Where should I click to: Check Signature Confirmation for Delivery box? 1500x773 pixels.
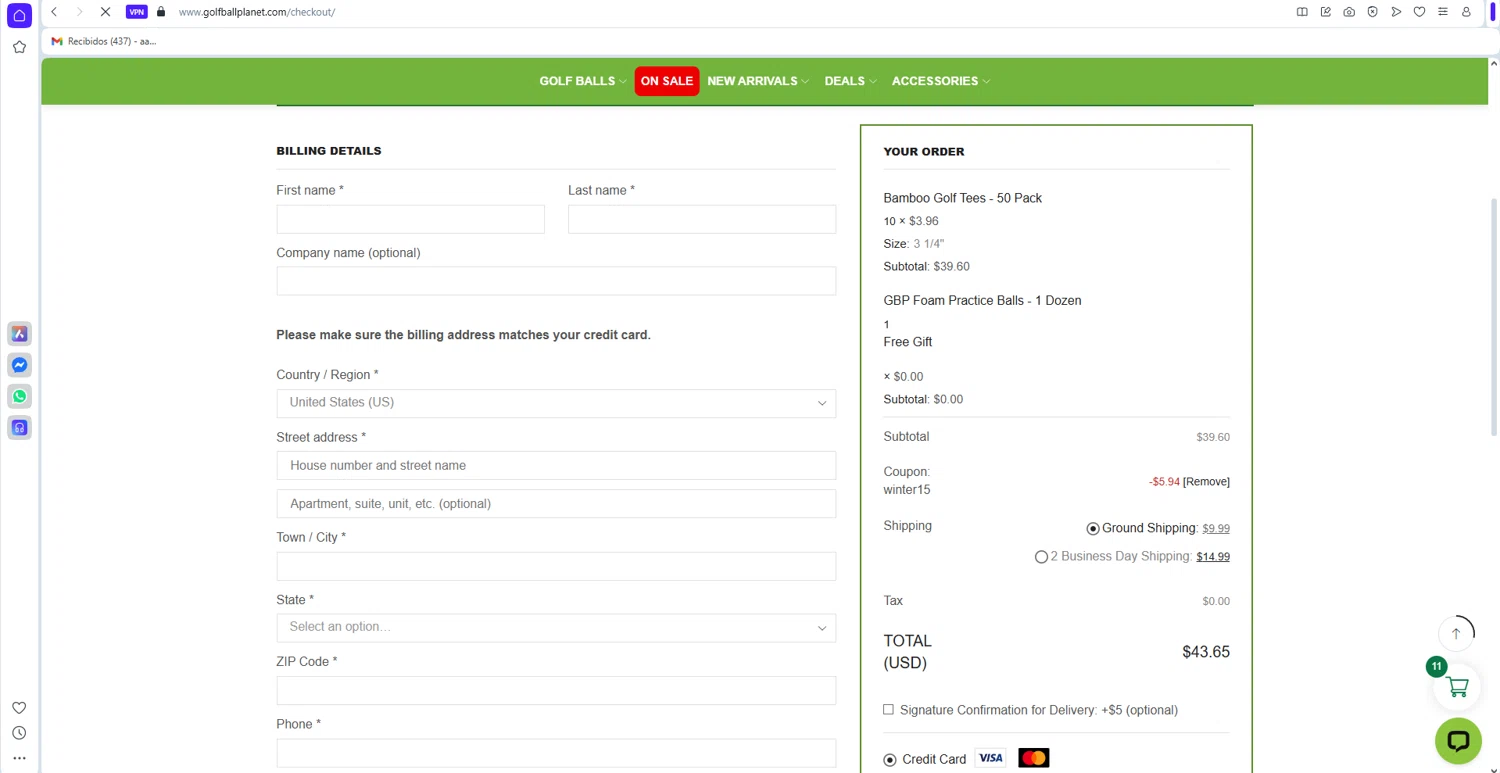tap(888, 709)
